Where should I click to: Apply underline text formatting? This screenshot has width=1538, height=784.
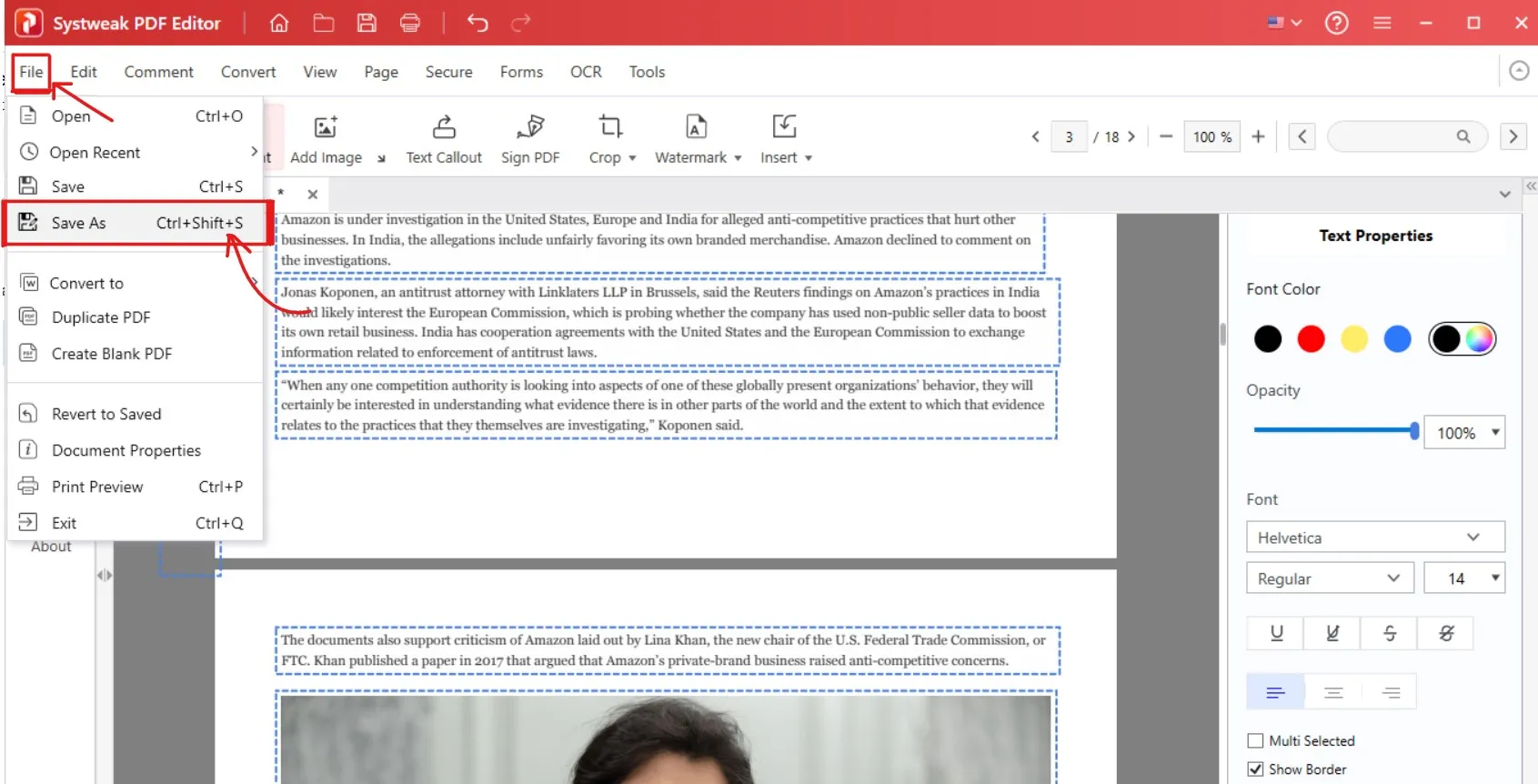pyautogui.click(x=1276, y=633)
